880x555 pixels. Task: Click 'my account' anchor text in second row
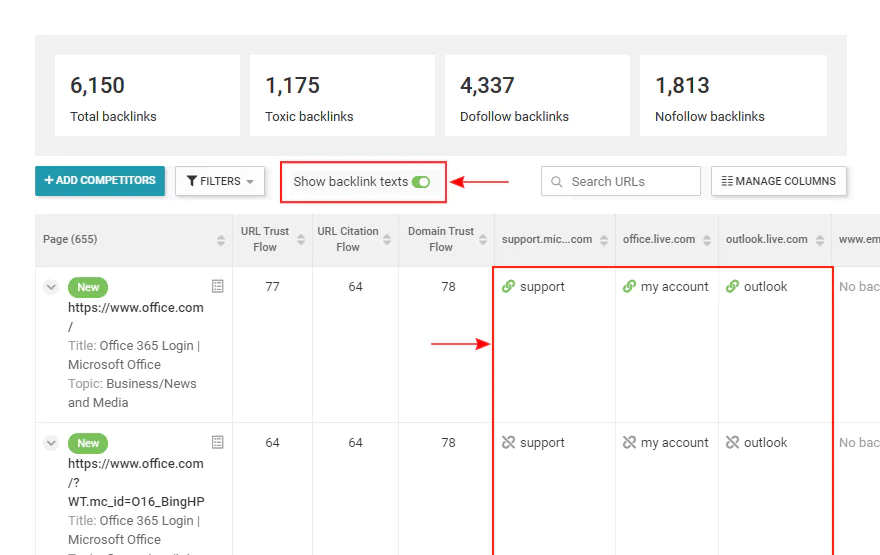[675, 443]
